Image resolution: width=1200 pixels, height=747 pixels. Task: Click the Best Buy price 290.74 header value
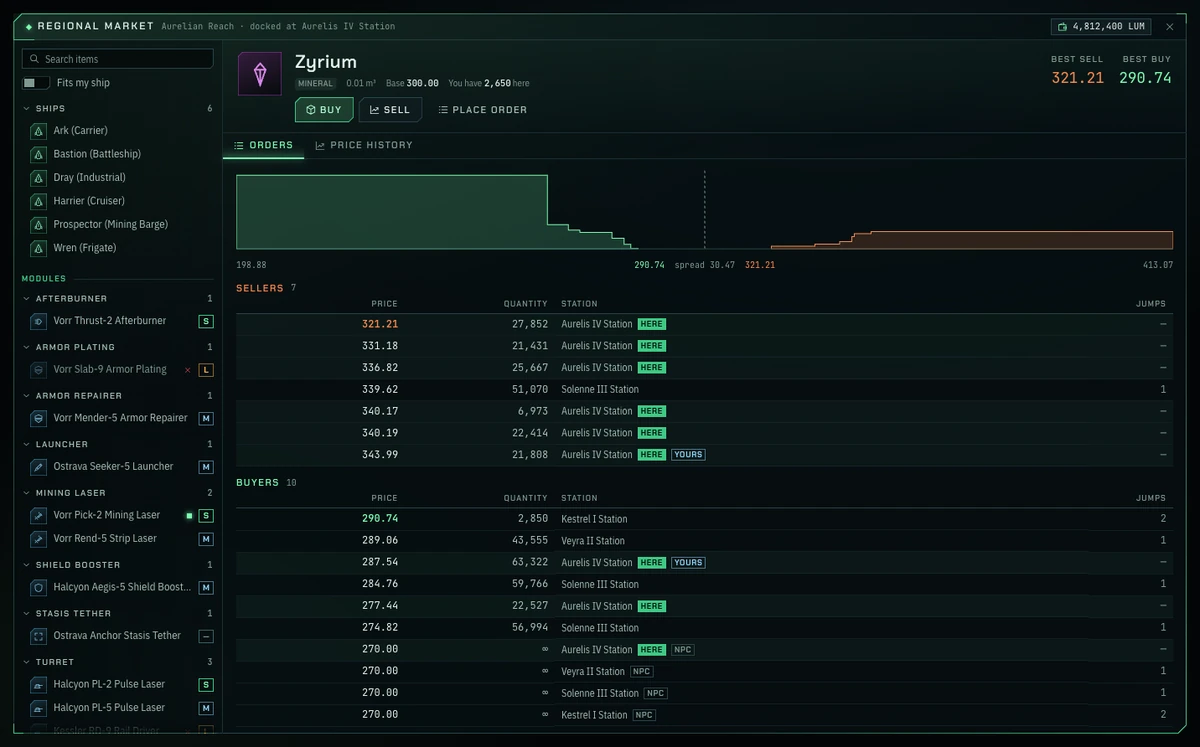coord(1145,78)
